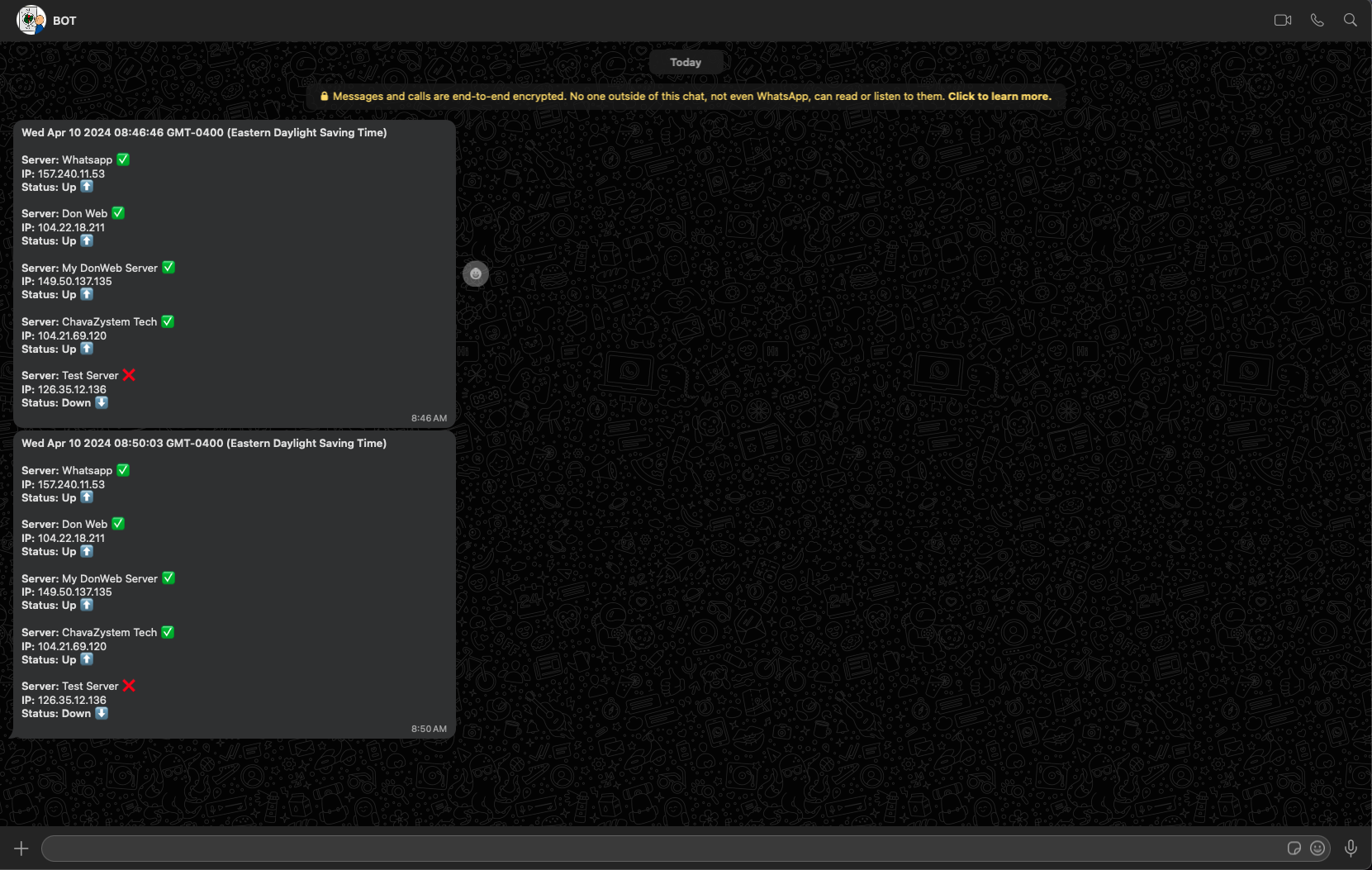
Task: Focus the message input field
Action: tap(661, 849)
